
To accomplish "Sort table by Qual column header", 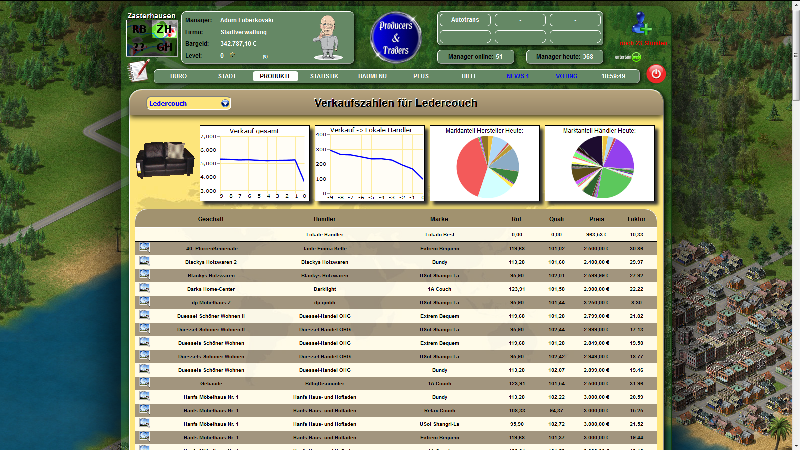I will (556, 219).
